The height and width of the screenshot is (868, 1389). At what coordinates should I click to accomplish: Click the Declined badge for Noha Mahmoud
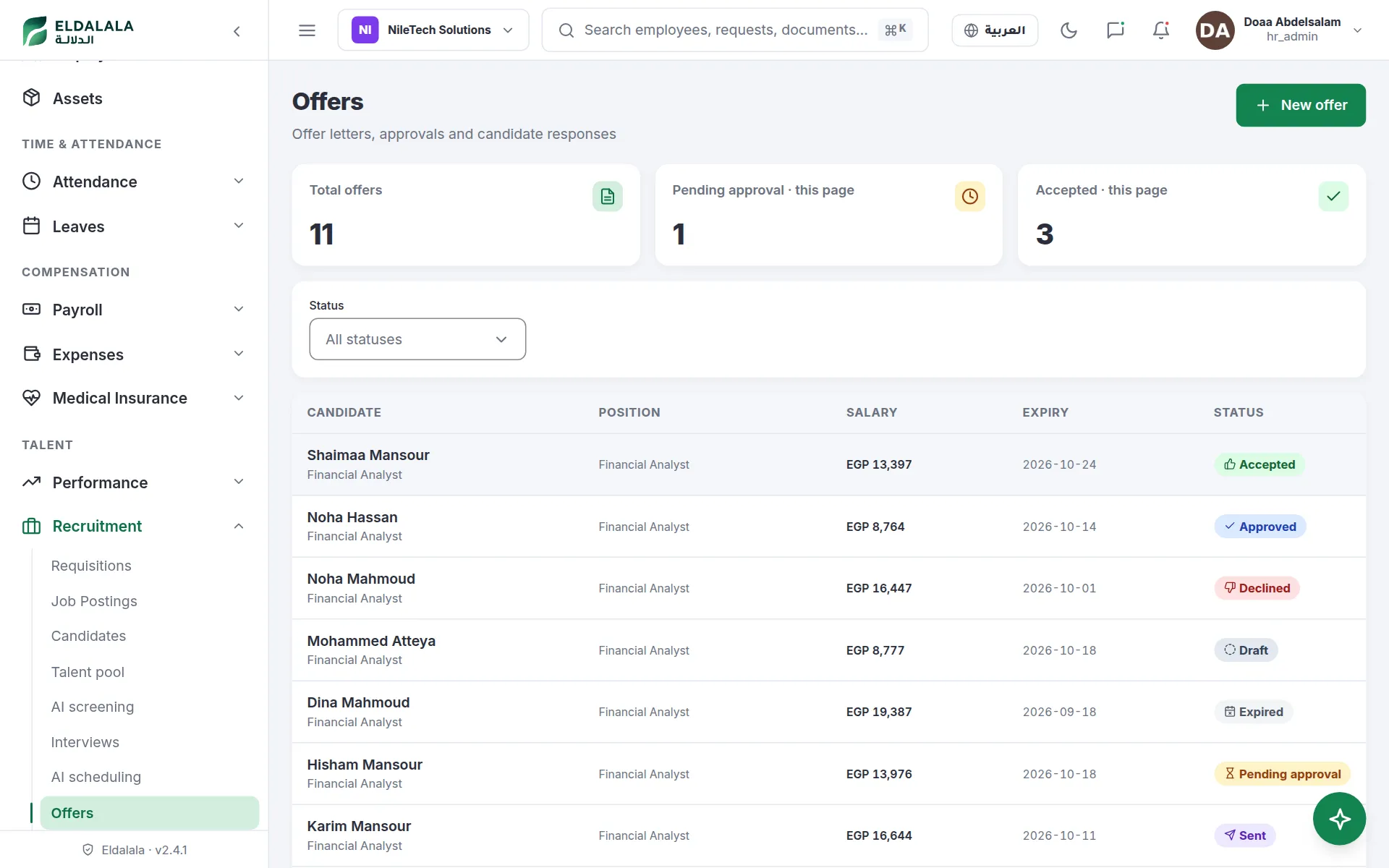1257,588
